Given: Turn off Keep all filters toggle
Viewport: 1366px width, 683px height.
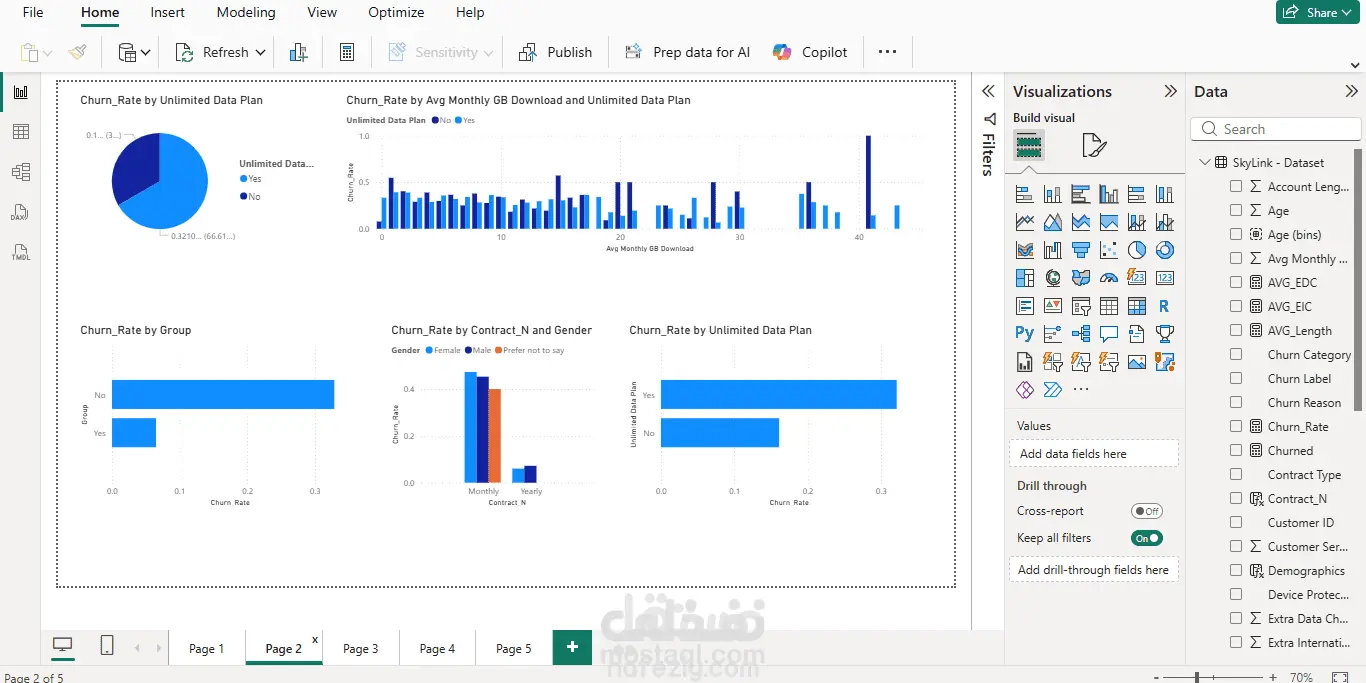Looking at the screenshot, I should [x=1147, y=538].
